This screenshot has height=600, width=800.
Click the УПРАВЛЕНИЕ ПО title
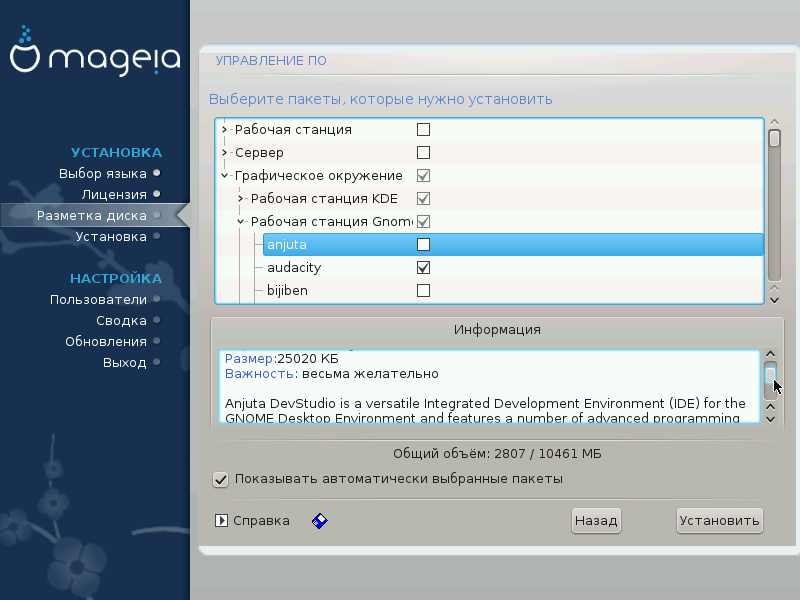tap(271, 61)
